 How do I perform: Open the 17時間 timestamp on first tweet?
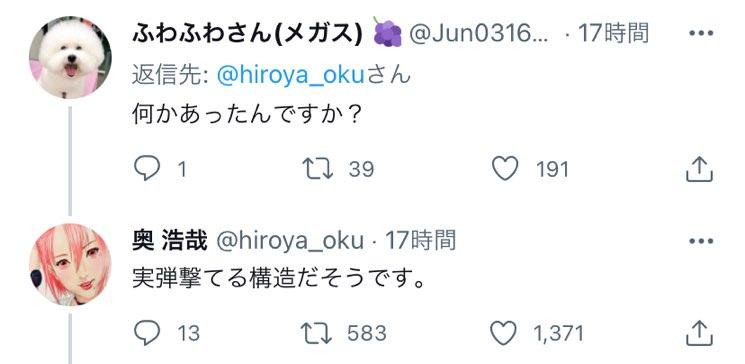[613, 34]
